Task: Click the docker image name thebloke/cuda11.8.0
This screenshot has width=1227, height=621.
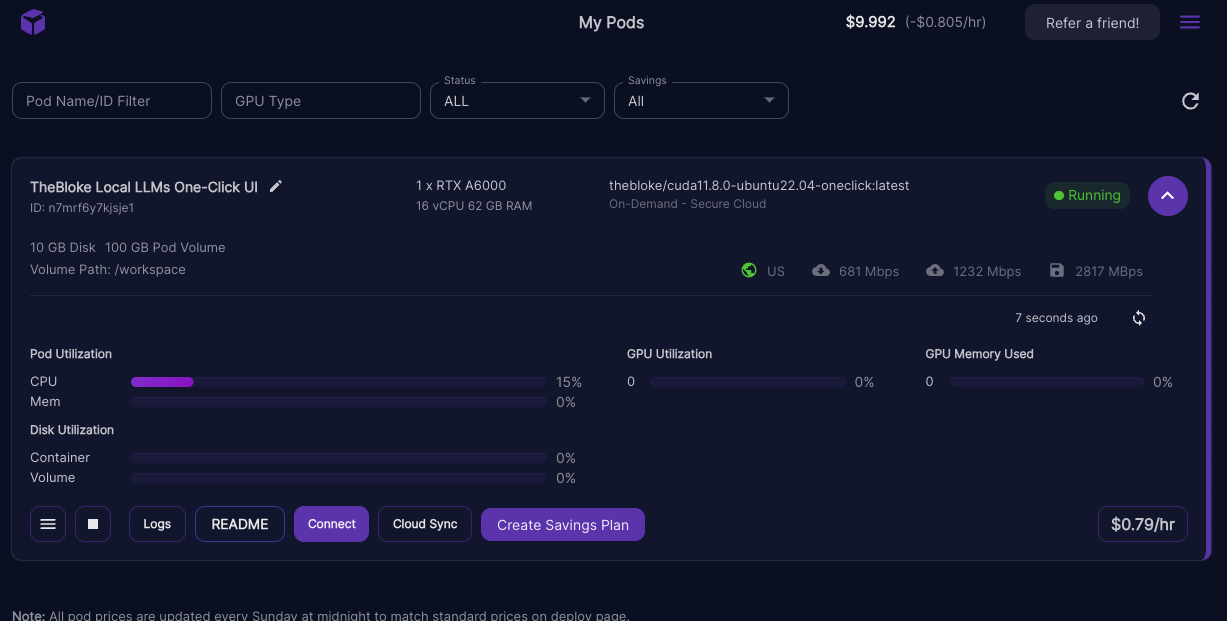Action: [759, 185]
